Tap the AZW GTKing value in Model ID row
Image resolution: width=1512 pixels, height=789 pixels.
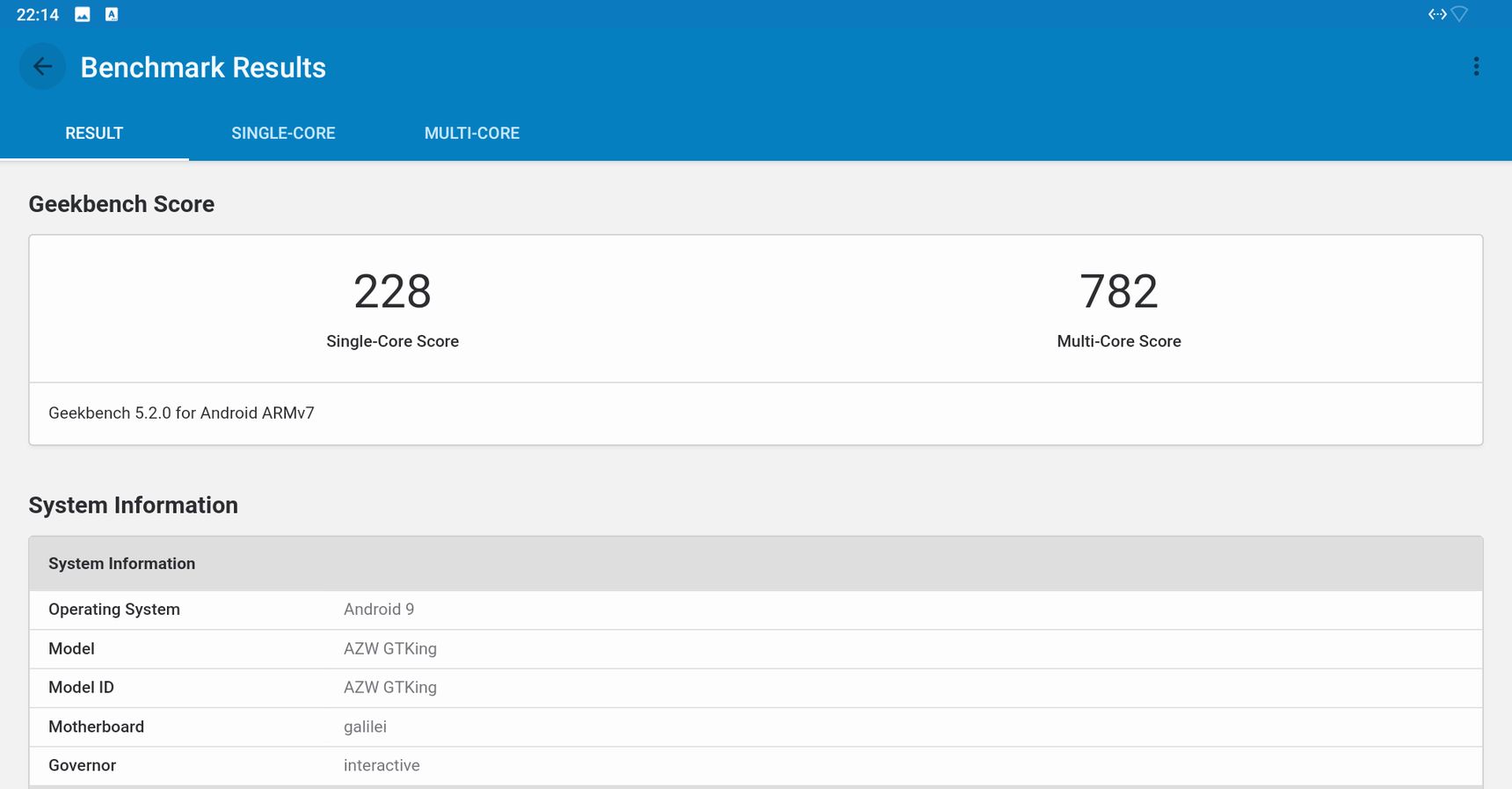coord(390,688)
